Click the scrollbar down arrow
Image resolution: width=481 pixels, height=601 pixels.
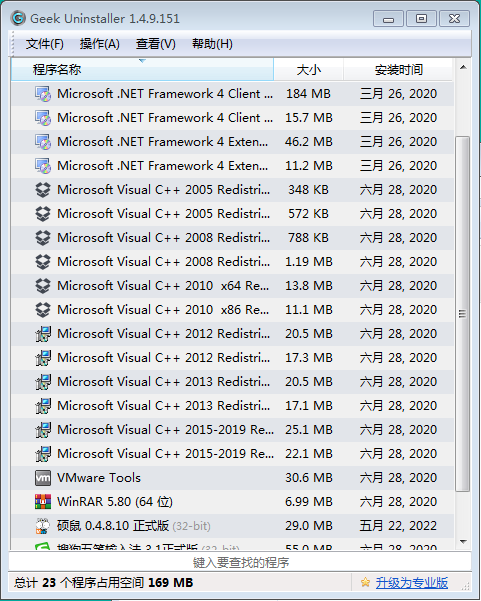pos(463,542)
